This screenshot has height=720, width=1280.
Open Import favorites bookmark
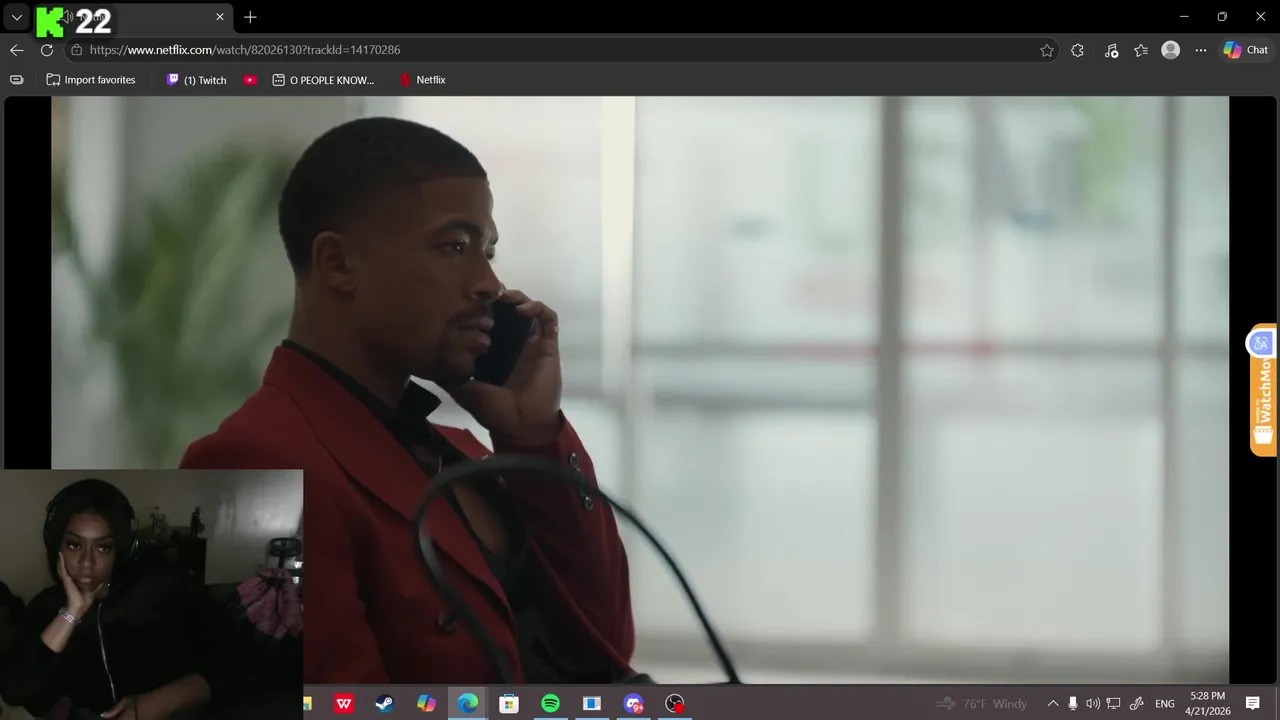click(91, 80)
